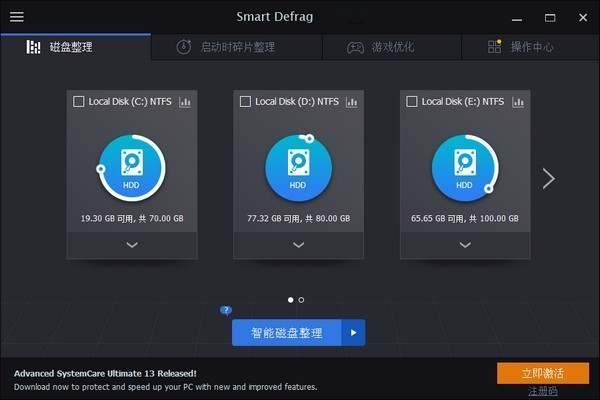Screen dimensions: 600x400
Task: Maximize the Smart Defrag window
Action: tap(550, 18)
